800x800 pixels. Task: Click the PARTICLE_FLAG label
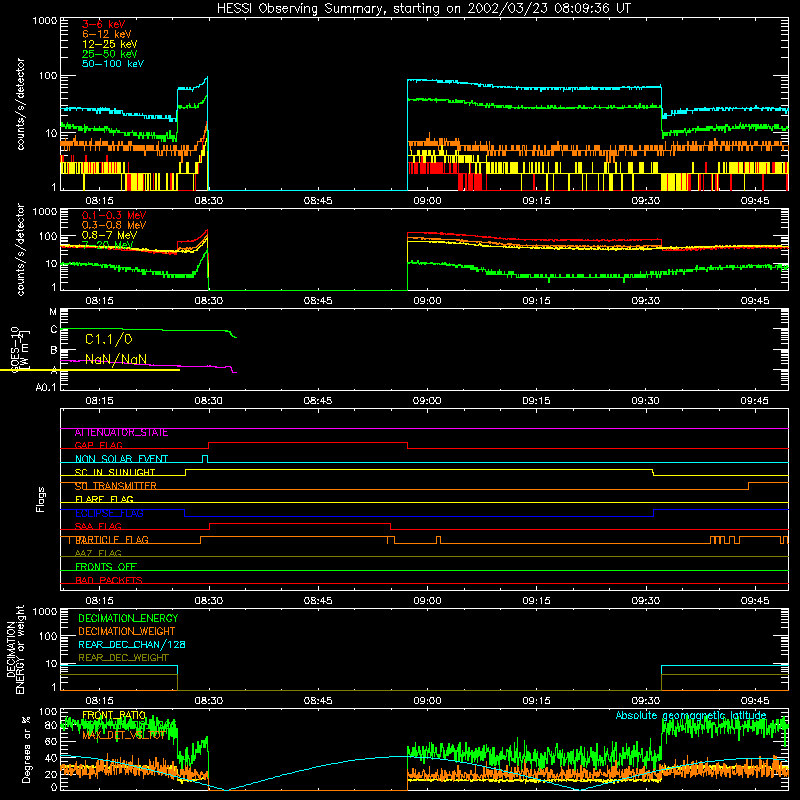(x=112, y=540)
